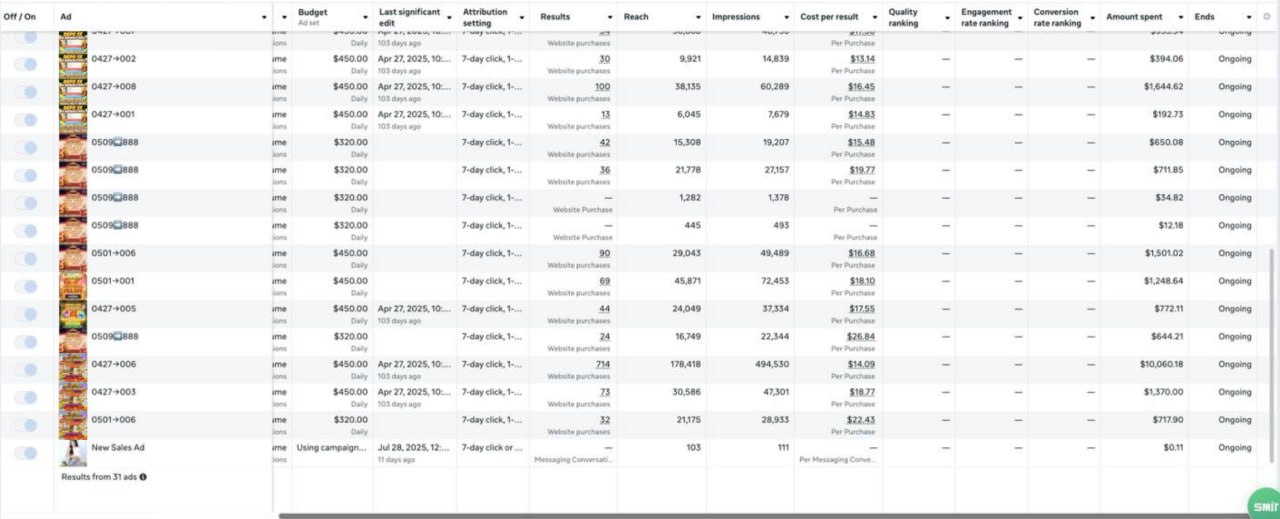
Task: Open the Budget column dropdown arrow
Action: 364,17
